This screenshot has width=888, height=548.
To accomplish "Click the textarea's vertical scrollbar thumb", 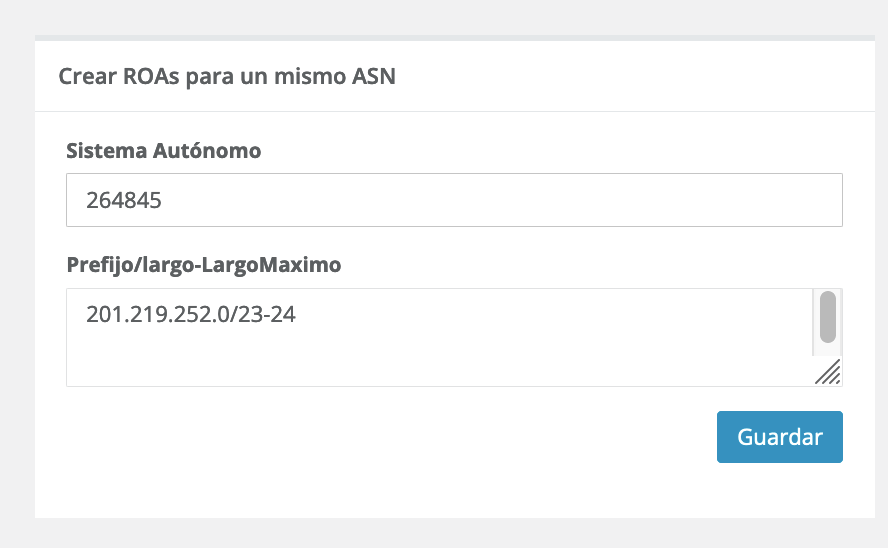I will [x=828, y=317].
